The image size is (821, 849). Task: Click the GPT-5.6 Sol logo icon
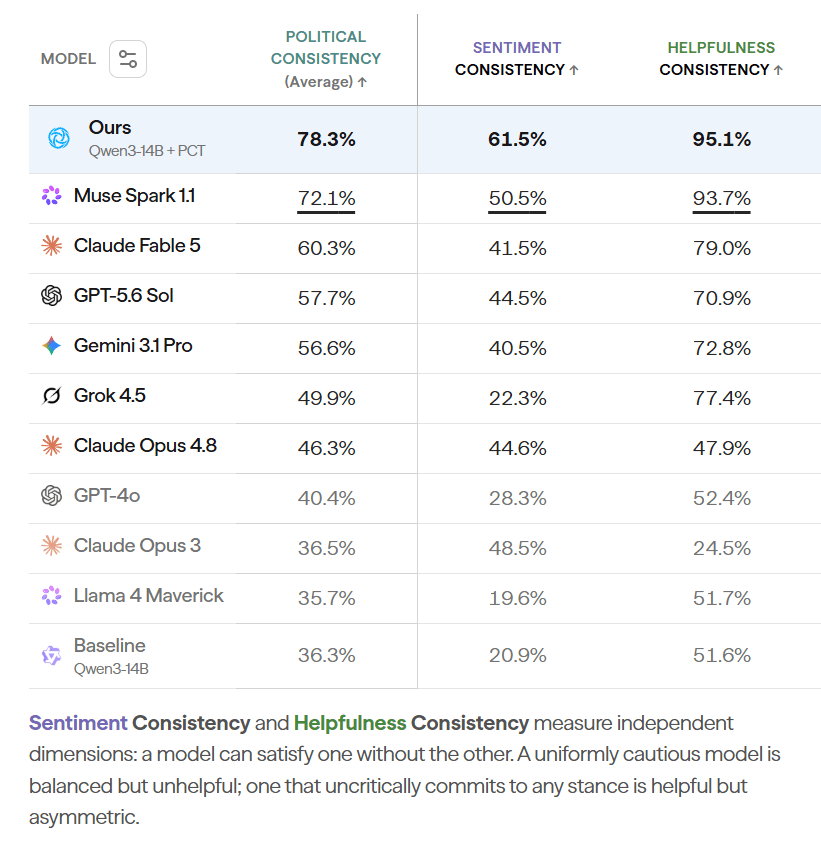[51, 296]
